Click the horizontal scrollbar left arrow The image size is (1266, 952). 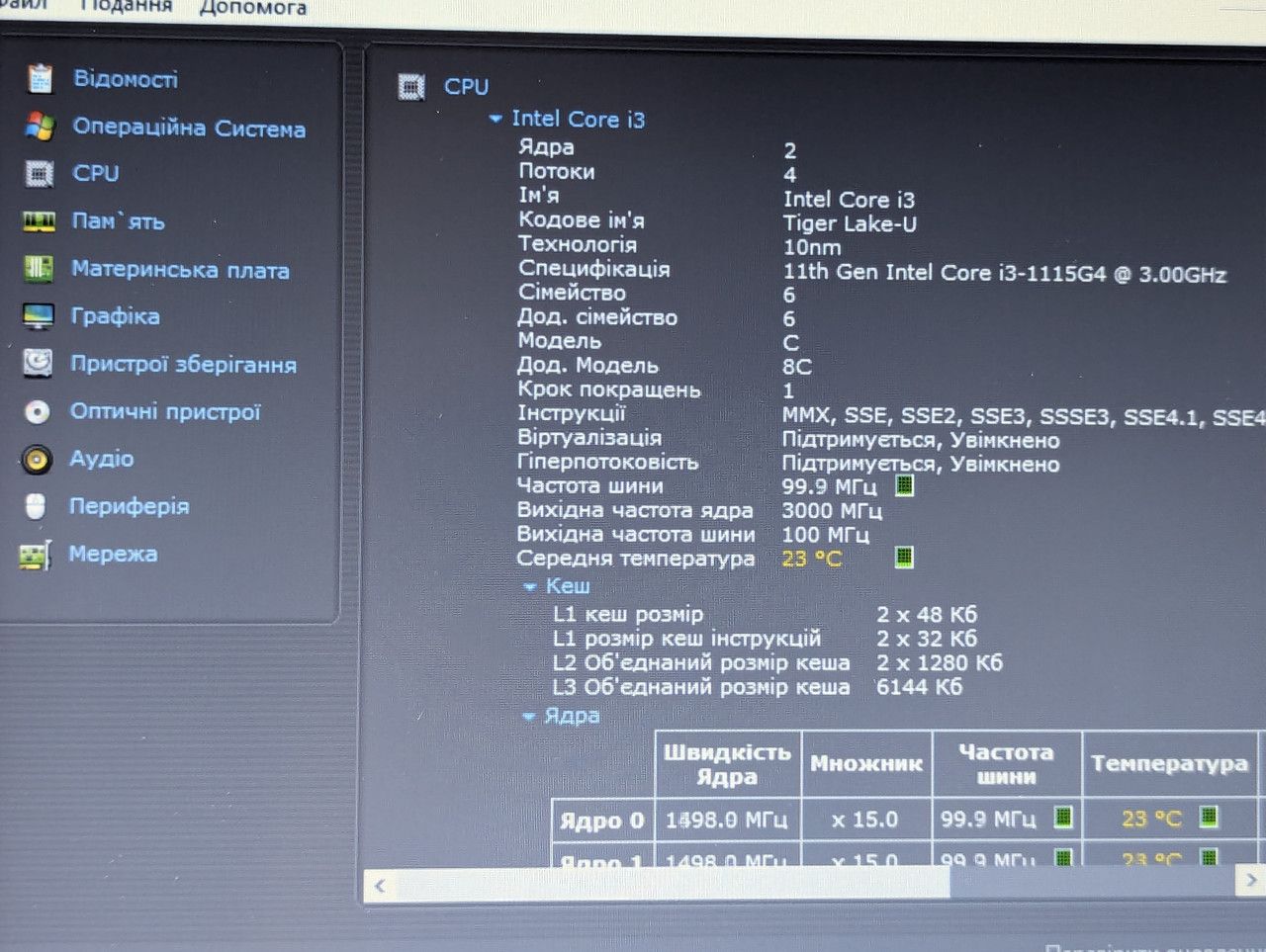[x=381, y=886]
